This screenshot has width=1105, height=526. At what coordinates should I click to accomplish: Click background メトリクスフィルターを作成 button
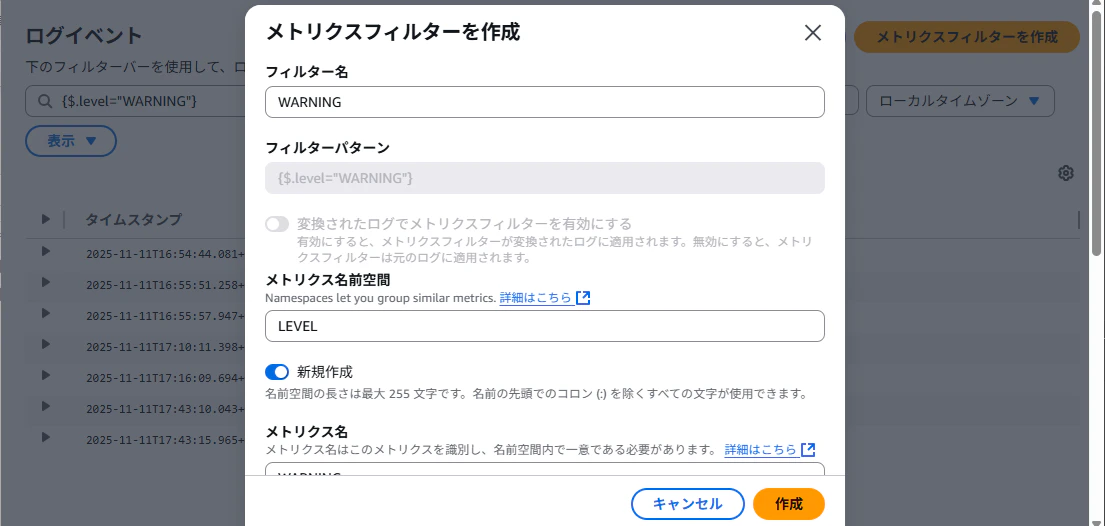pos(967,37)
